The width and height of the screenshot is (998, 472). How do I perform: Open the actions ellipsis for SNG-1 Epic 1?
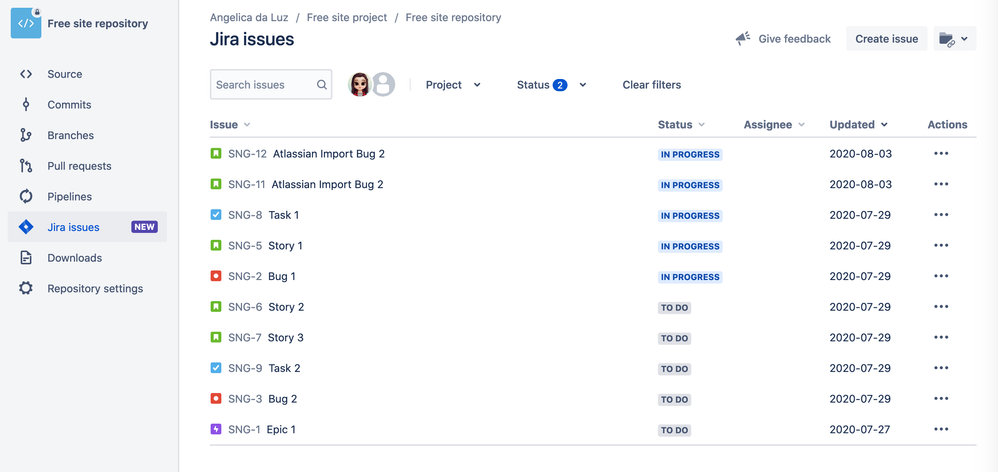click(x=941, y=429)
